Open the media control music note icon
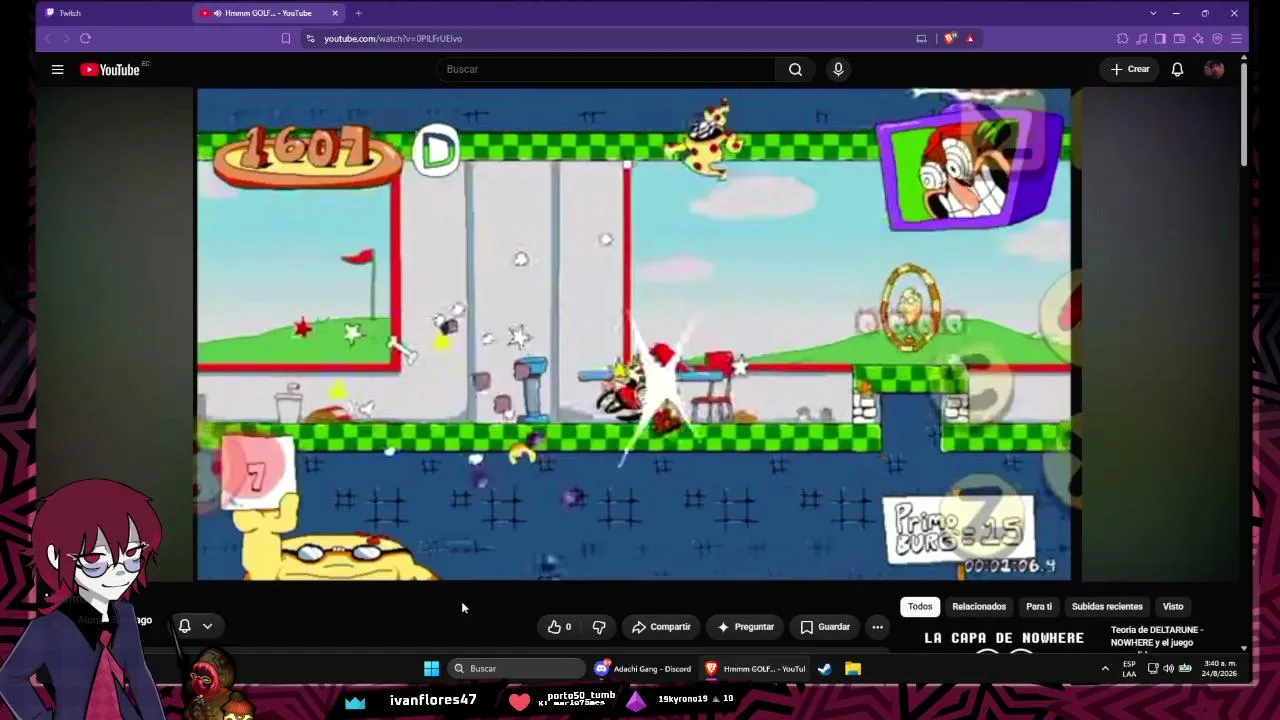 click(x=1141, y=38)
